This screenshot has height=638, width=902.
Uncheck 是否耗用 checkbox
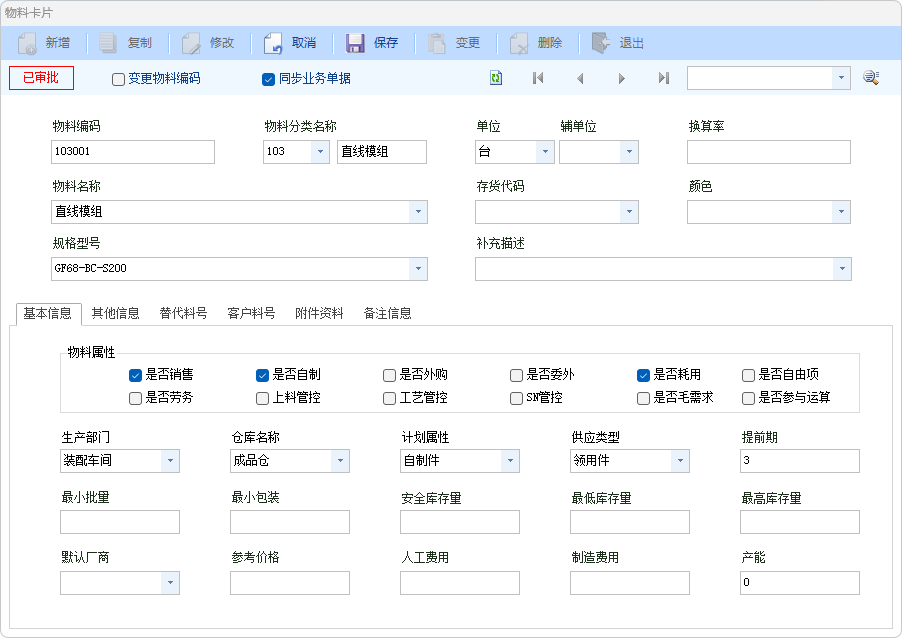644,375
